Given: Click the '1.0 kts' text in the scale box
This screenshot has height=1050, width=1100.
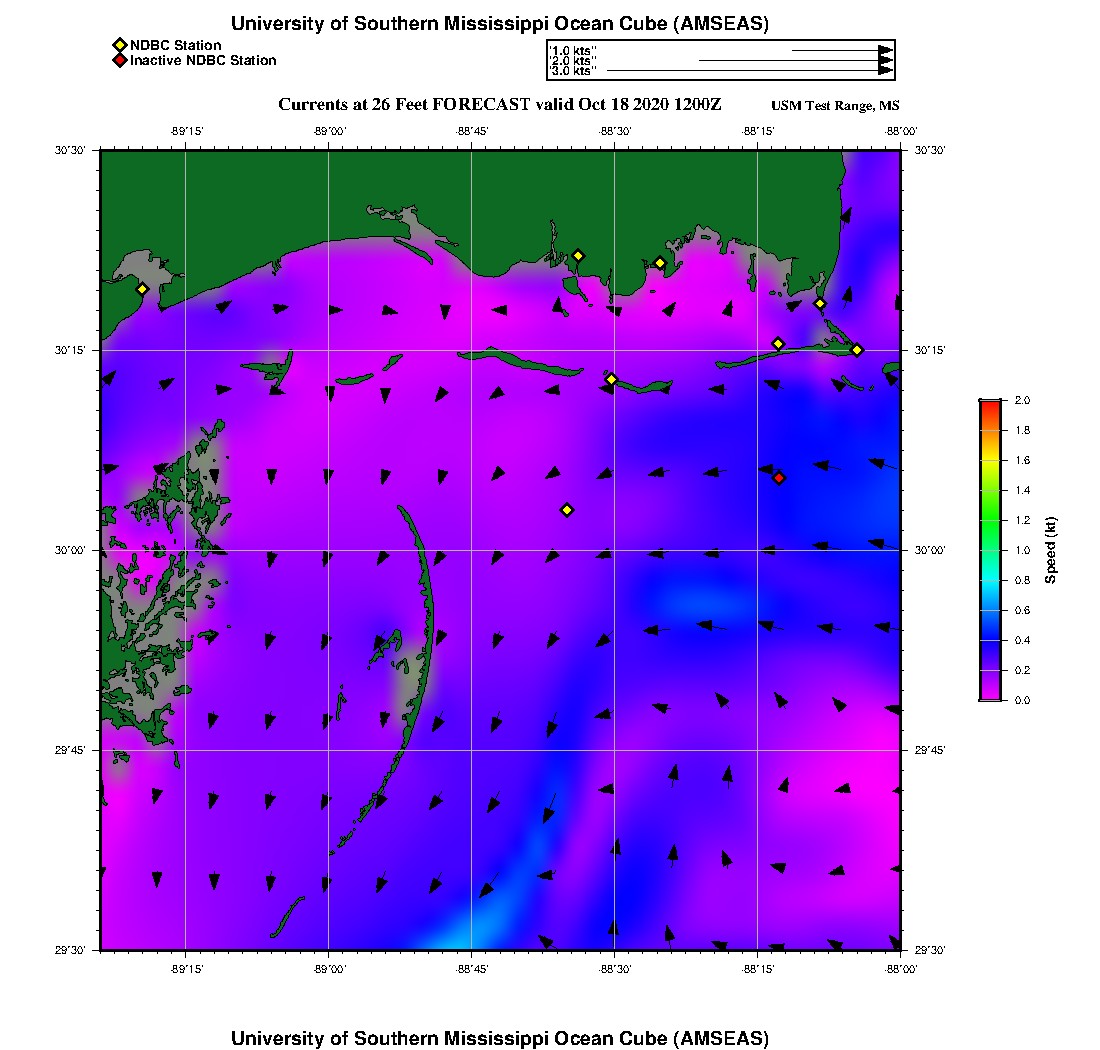Looking at the screenshot, I should click(x=573, y=51).
